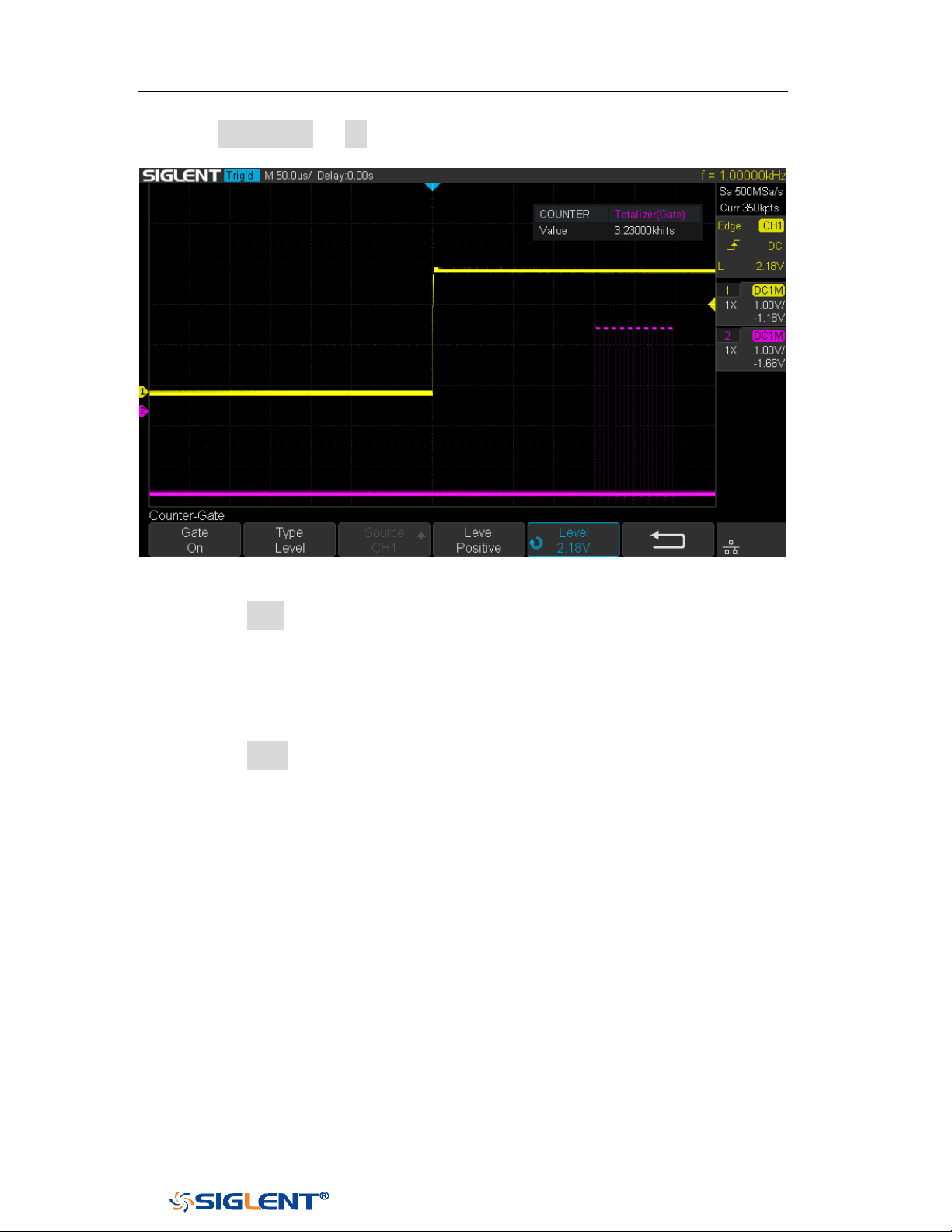Click the magenta channel 2 ground marker
The image size is (952, 1232).
[143, 411]
